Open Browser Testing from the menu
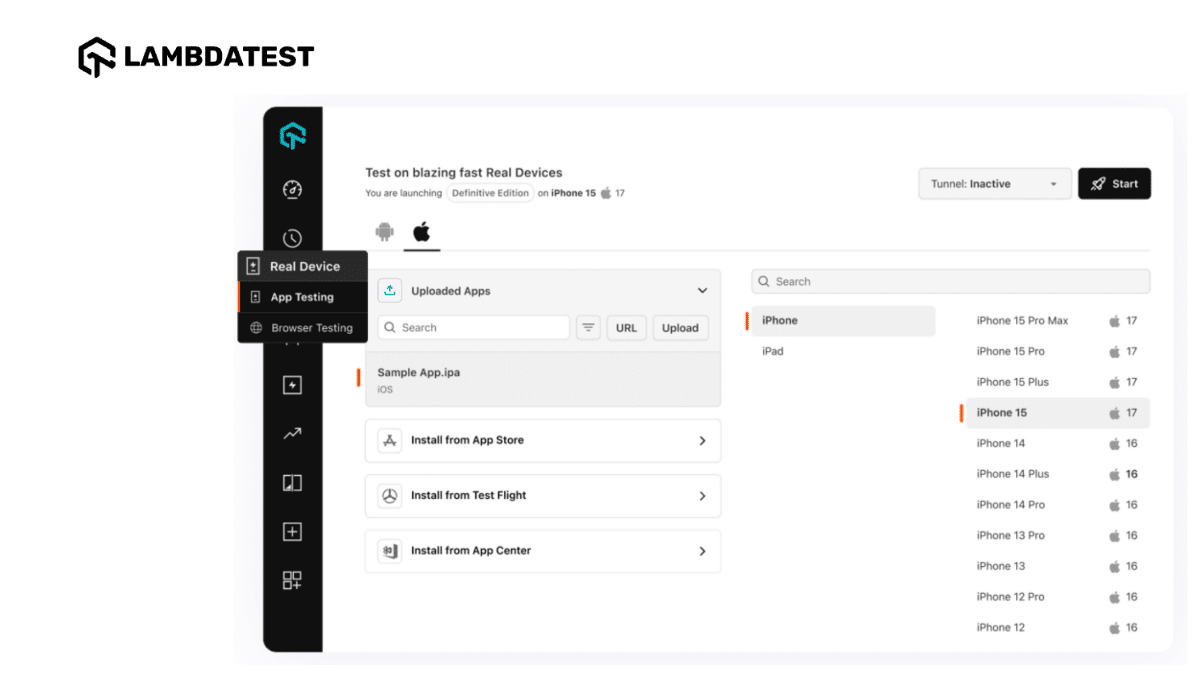Image resolution: width=1200 pixels, height=675 pixels. pos(310,327)
